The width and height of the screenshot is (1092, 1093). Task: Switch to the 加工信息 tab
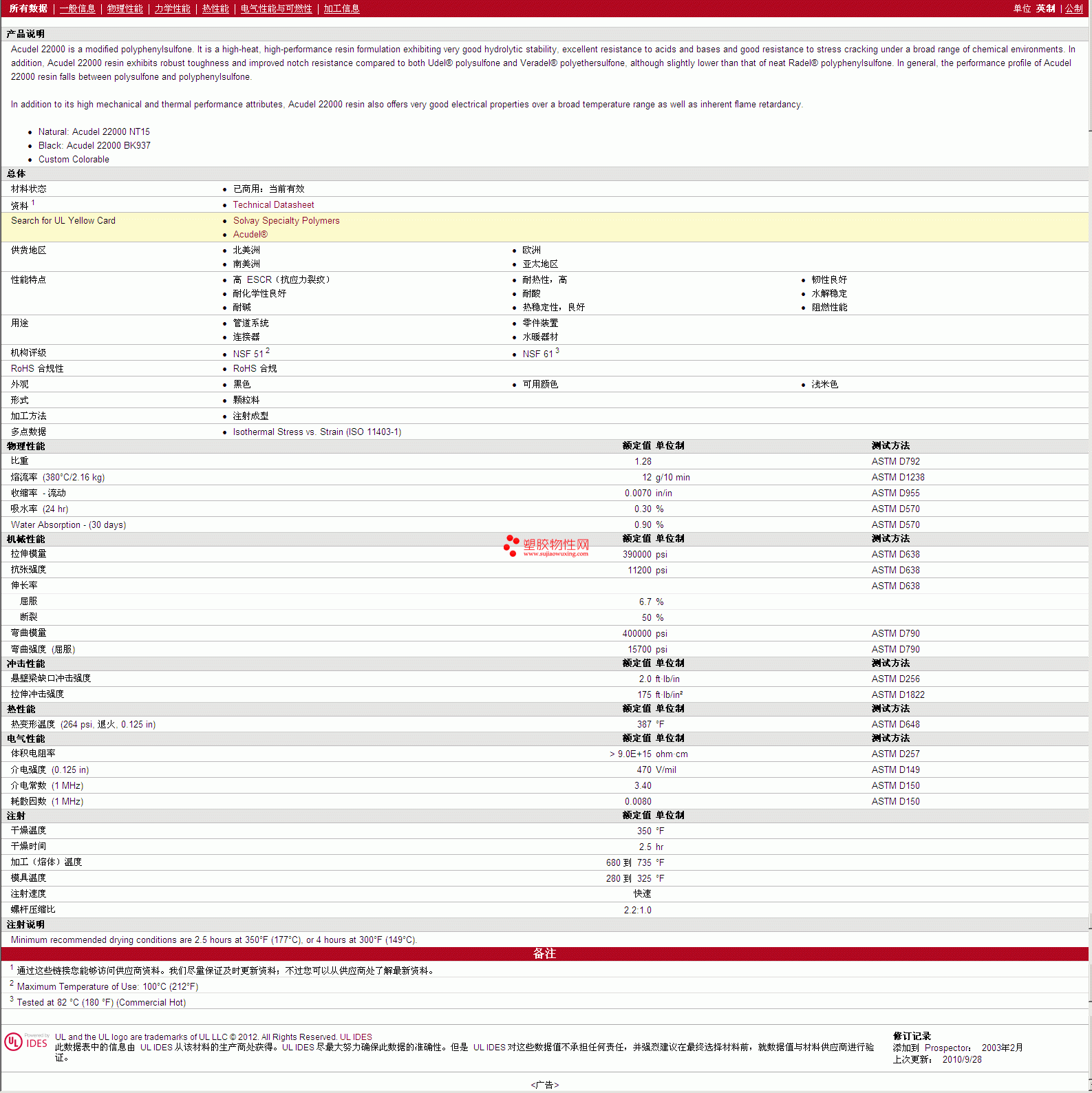point(341,9)
